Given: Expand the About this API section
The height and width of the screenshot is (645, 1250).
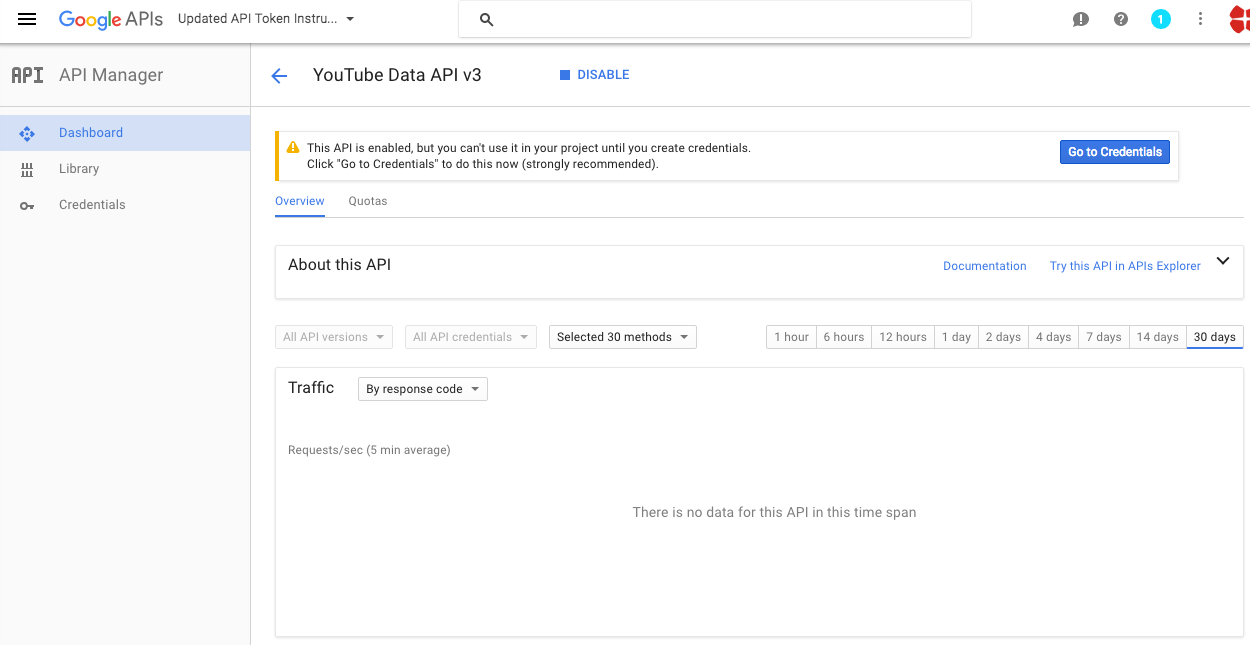Looking at the screenshot, I should 1222,262.
